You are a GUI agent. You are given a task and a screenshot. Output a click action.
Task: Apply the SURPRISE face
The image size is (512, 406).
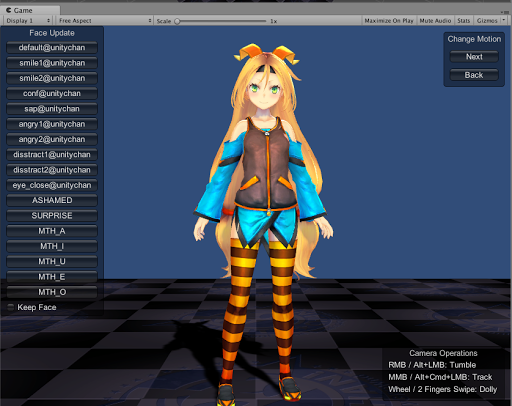[x=52, y=216]
